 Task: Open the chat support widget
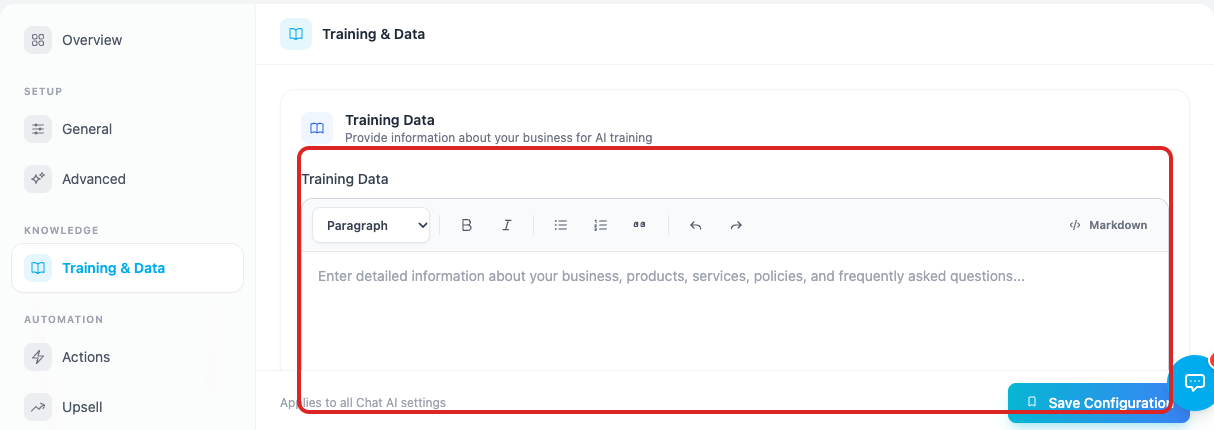(1194, 382)
